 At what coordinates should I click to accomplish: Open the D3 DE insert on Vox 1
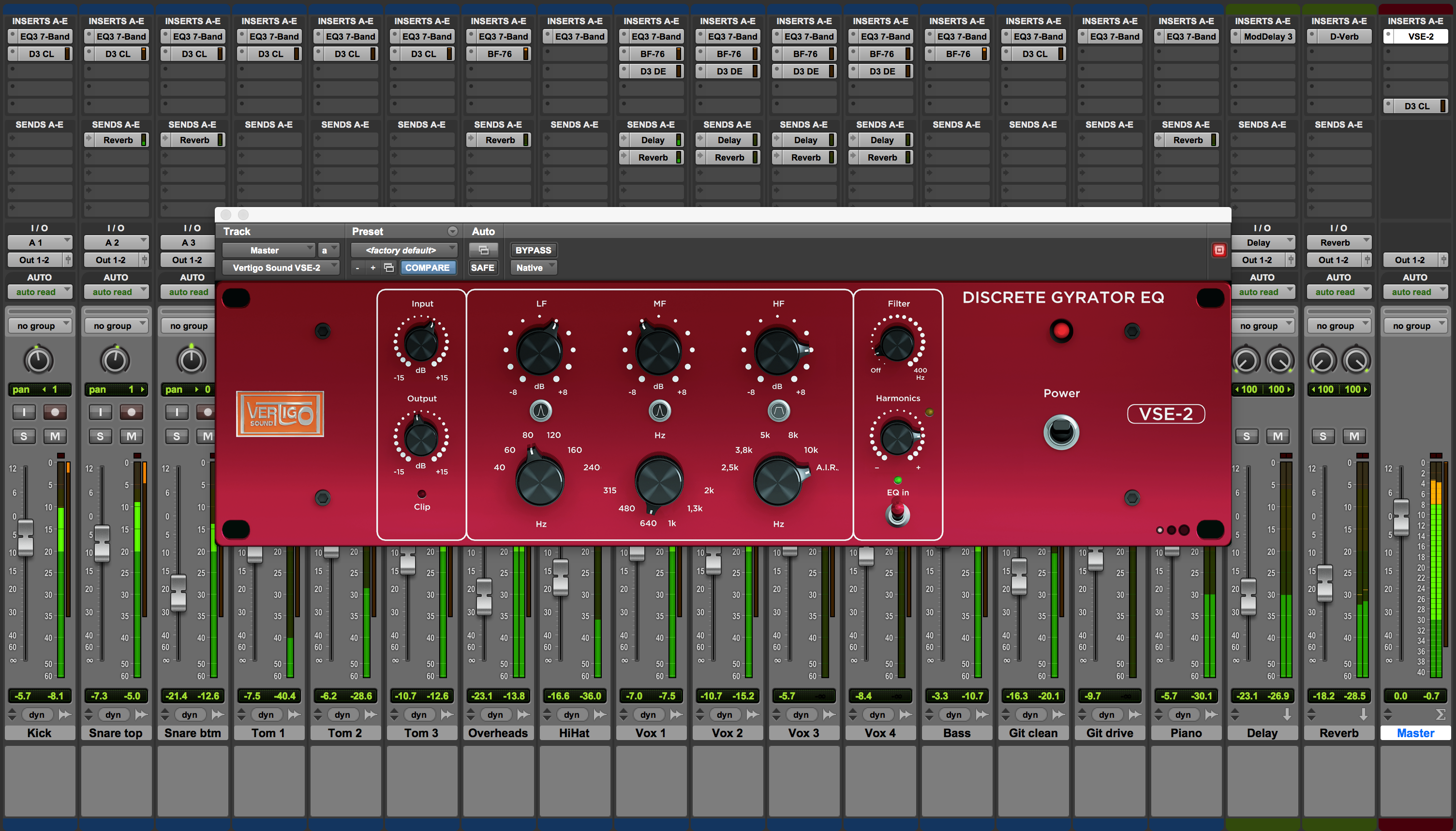tap(651, 71)
